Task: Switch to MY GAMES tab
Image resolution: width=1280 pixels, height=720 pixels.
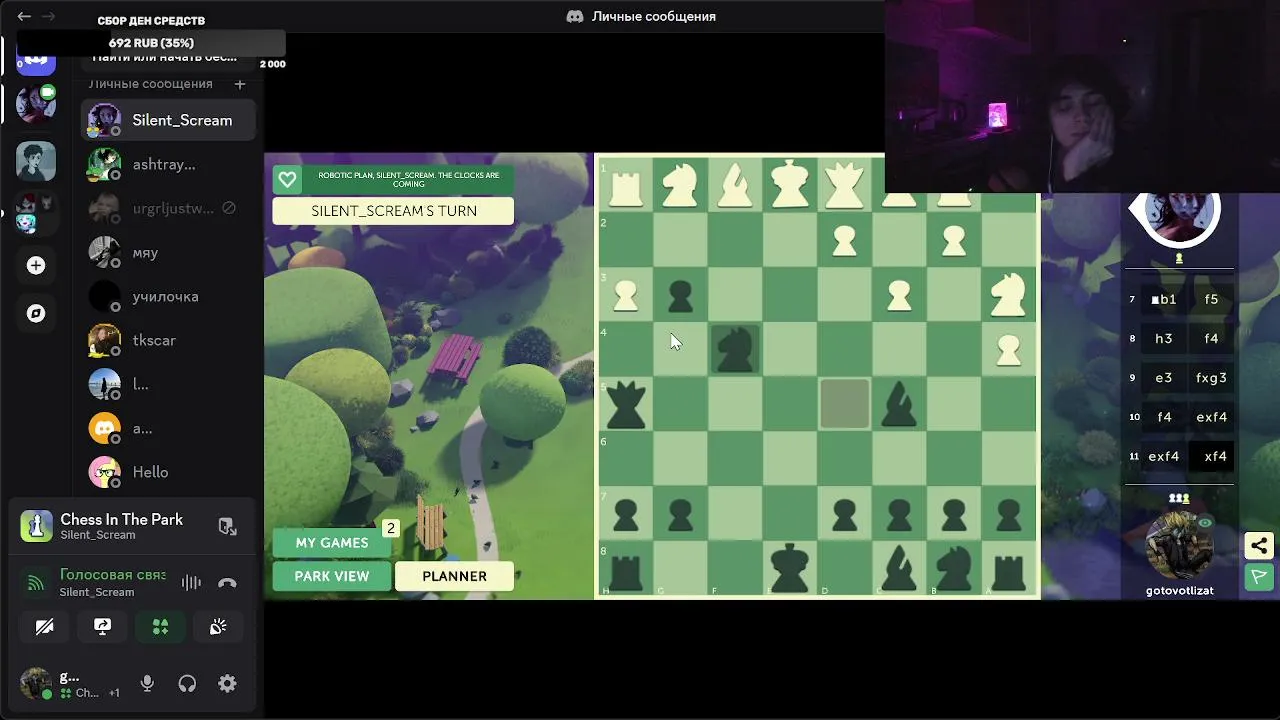Action: 332,542
